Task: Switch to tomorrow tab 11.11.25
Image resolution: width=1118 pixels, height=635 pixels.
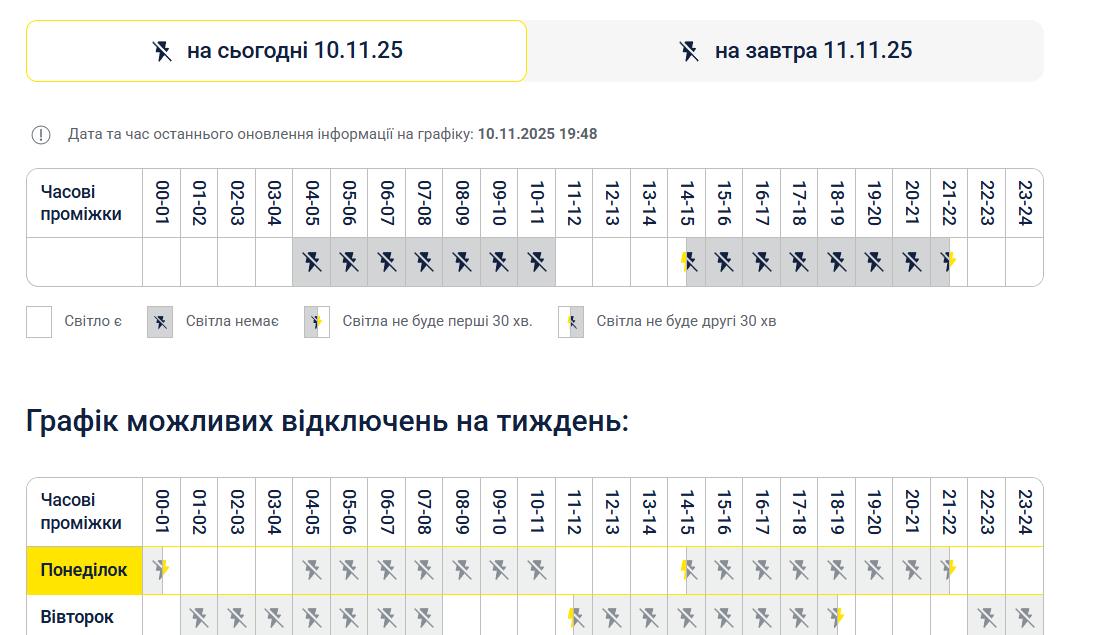Action: (x=786, y=51)
